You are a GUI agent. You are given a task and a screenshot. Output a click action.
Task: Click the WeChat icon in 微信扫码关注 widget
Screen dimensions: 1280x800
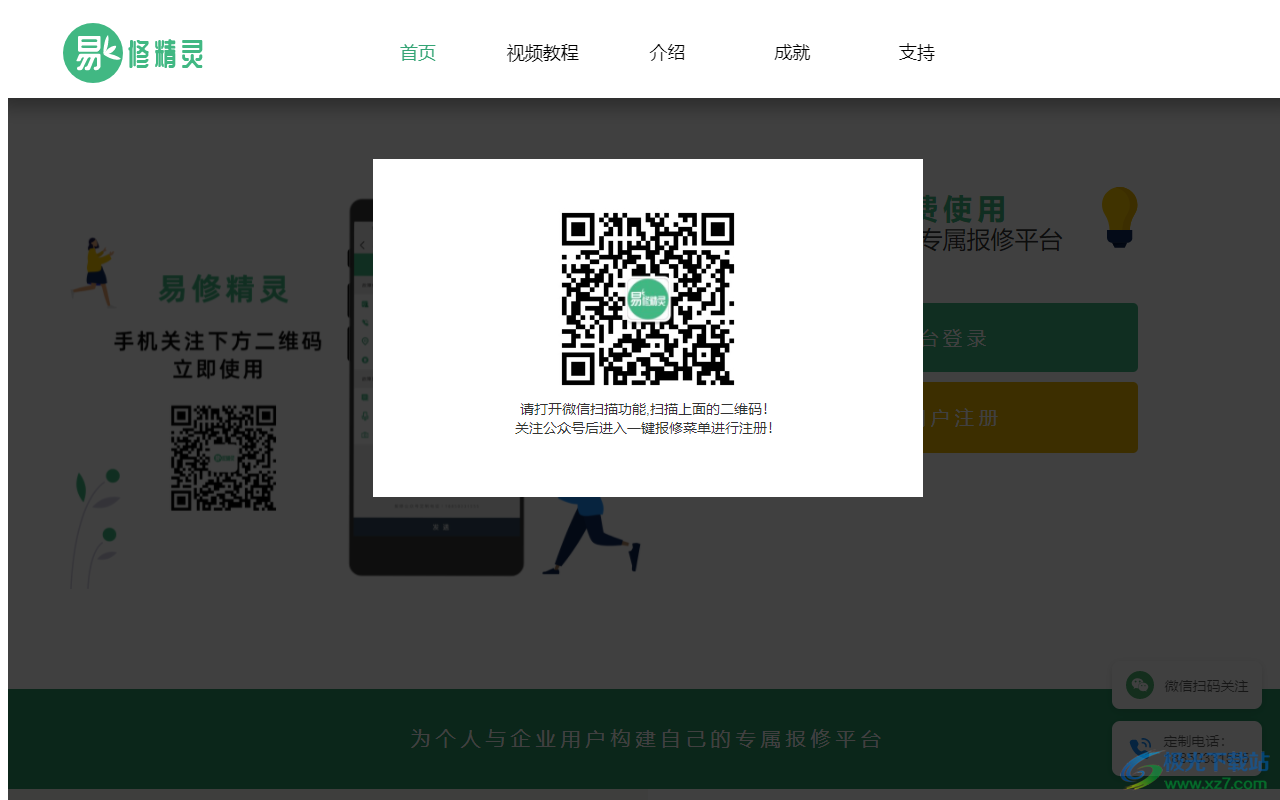pyautogui.click(x=1140, y=686)
